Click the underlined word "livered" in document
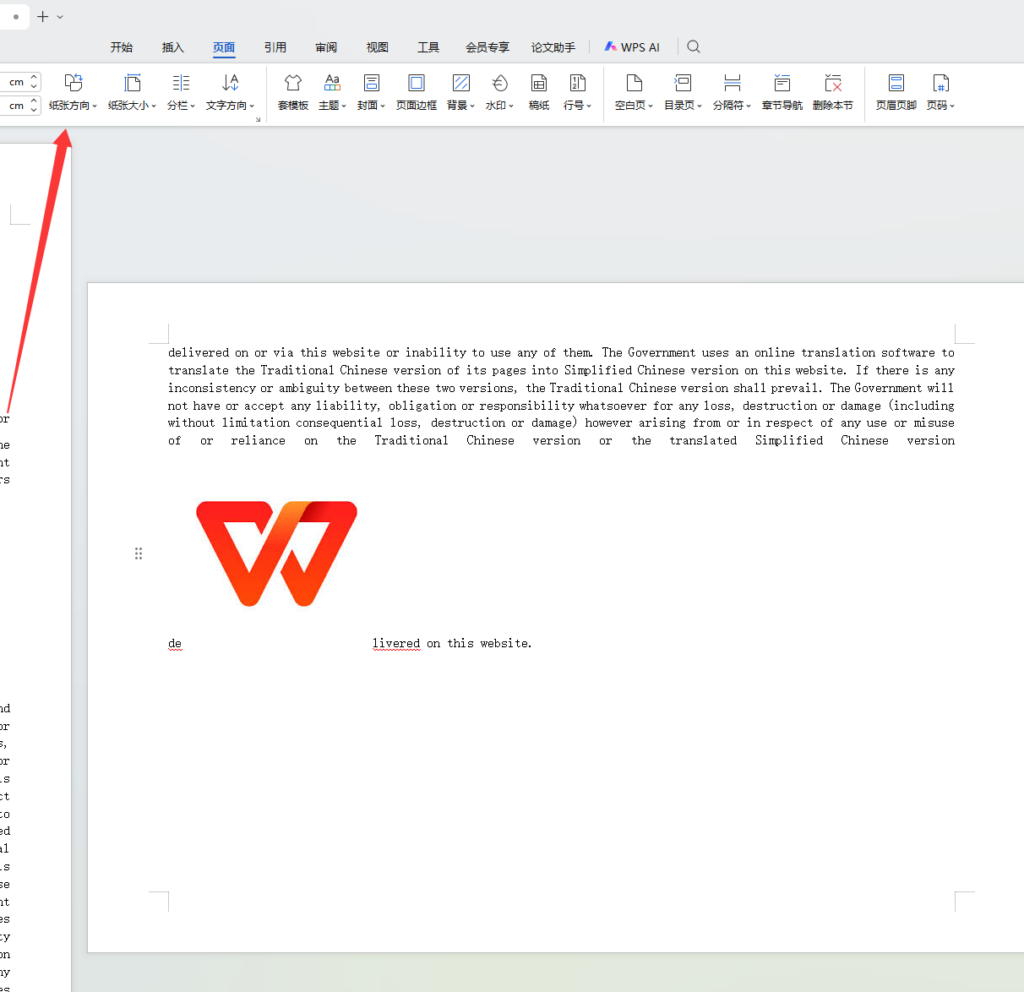 [x=396, y=643]
